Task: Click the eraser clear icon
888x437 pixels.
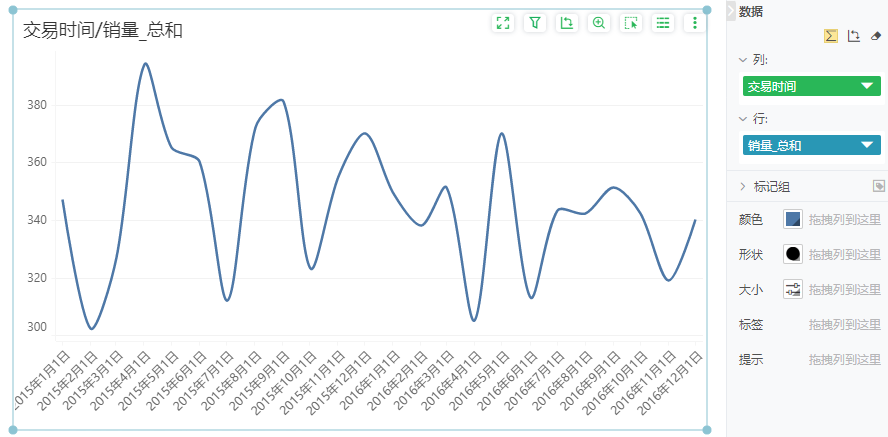Action: click(875, 36)
